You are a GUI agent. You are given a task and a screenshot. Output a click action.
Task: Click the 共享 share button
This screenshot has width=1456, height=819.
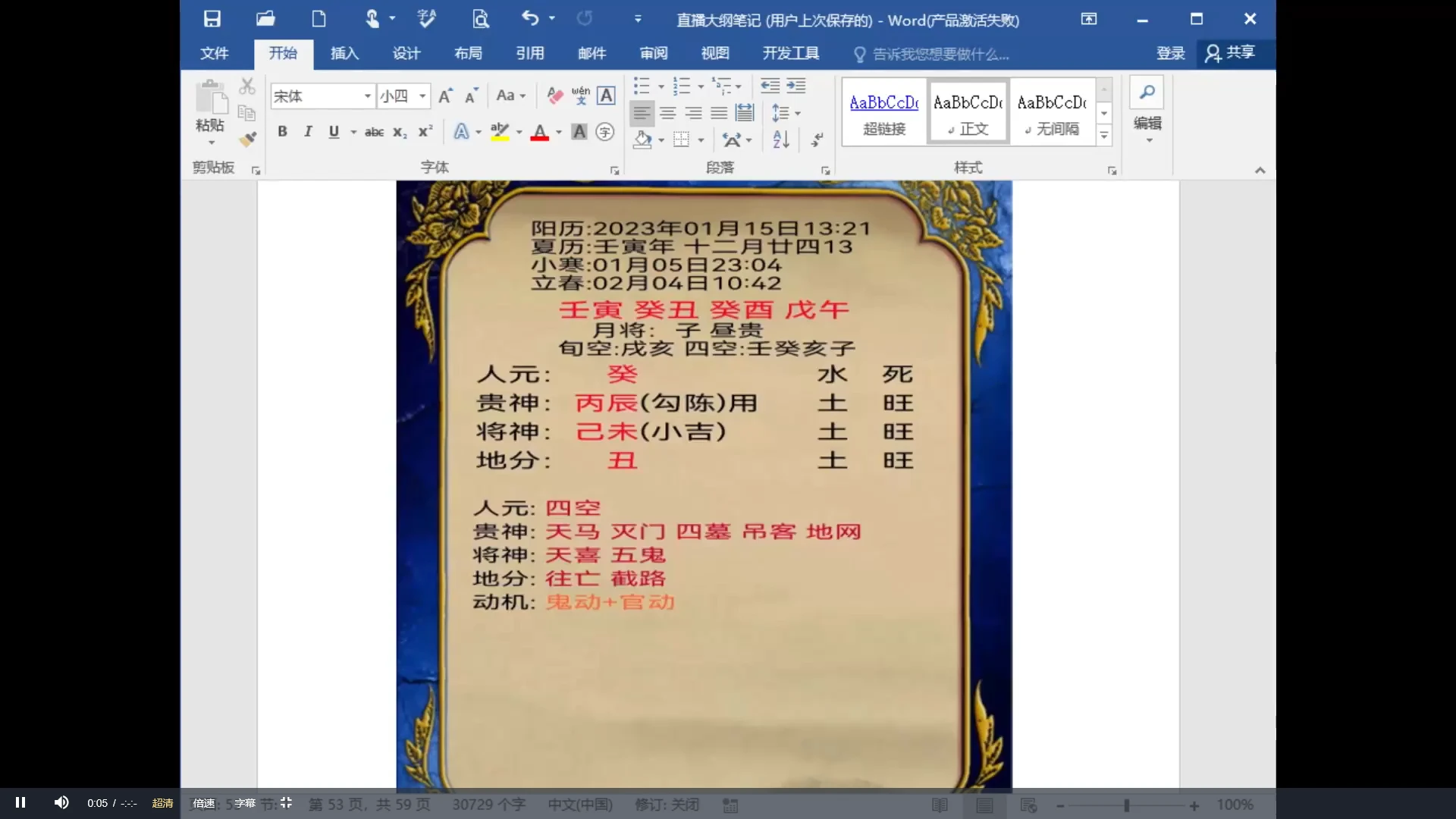[1230, 53]
